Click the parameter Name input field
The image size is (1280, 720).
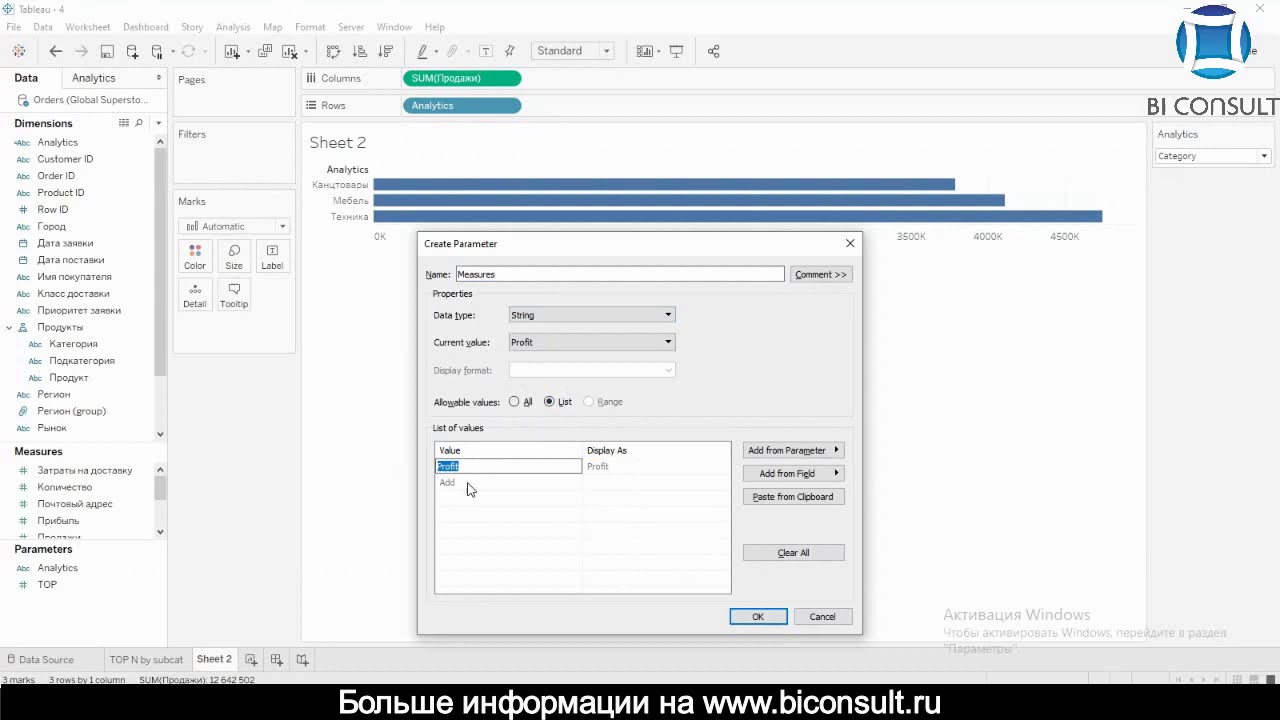click(x=620, y=274)
